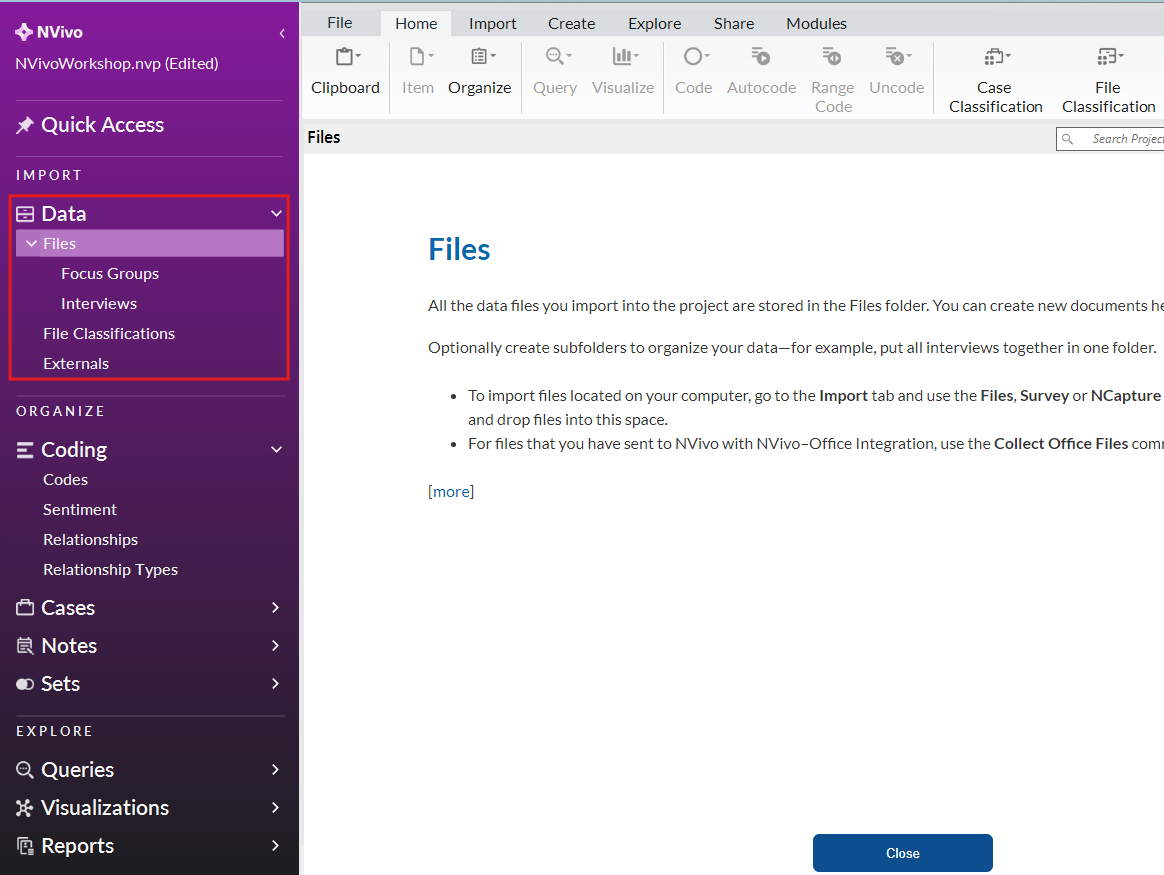Select Externals under Data
The height and width of the screenshot is (875, 1164).
click(76, 364)
